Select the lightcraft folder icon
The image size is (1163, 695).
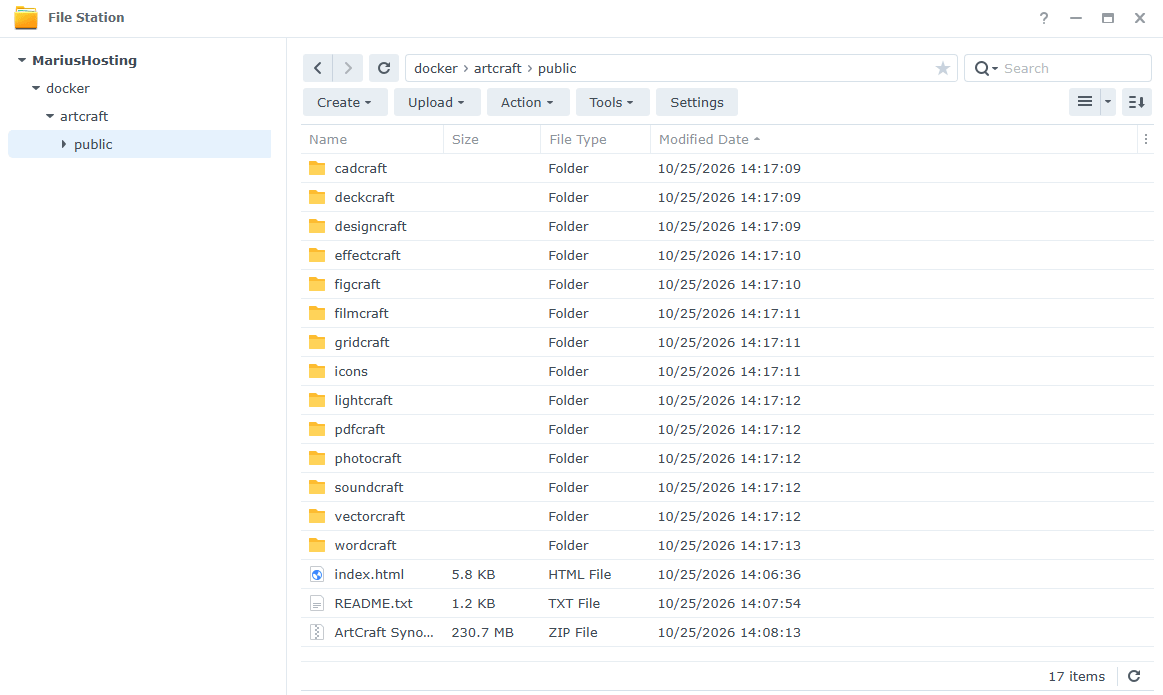[x=317, y=400]
